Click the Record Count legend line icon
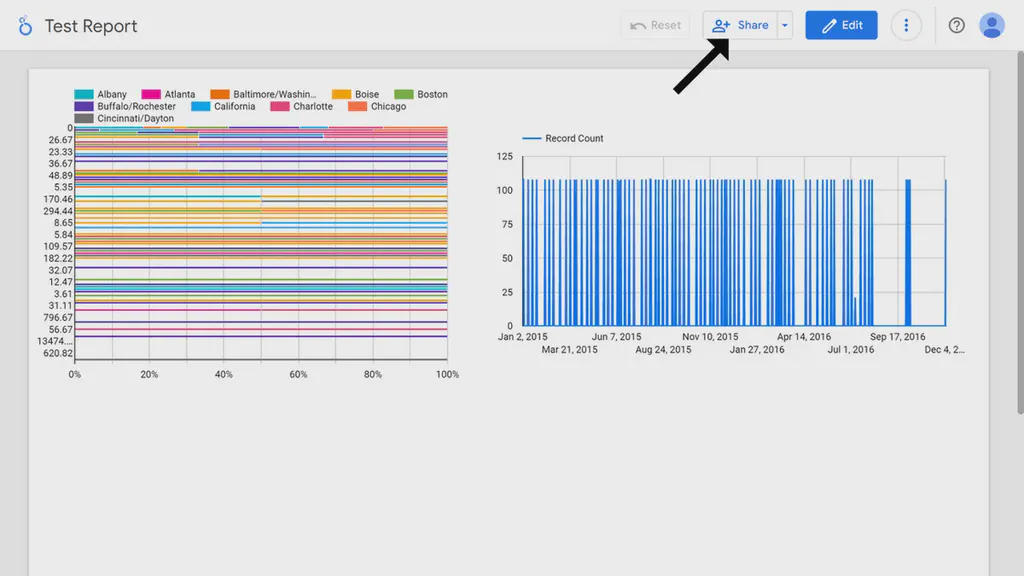The width and height of the screenshot is (1024, 576). (531, 139)
